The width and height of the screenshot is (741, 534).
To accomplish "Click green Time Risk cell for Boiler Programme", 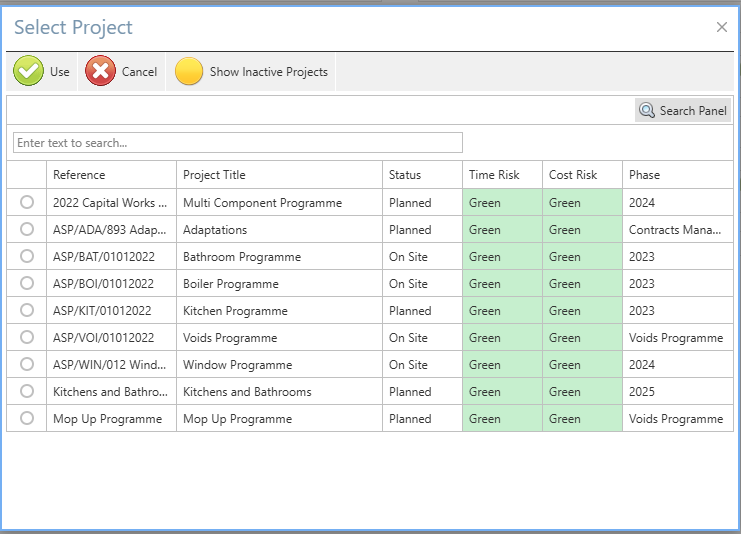I will [x=502, y=284].
